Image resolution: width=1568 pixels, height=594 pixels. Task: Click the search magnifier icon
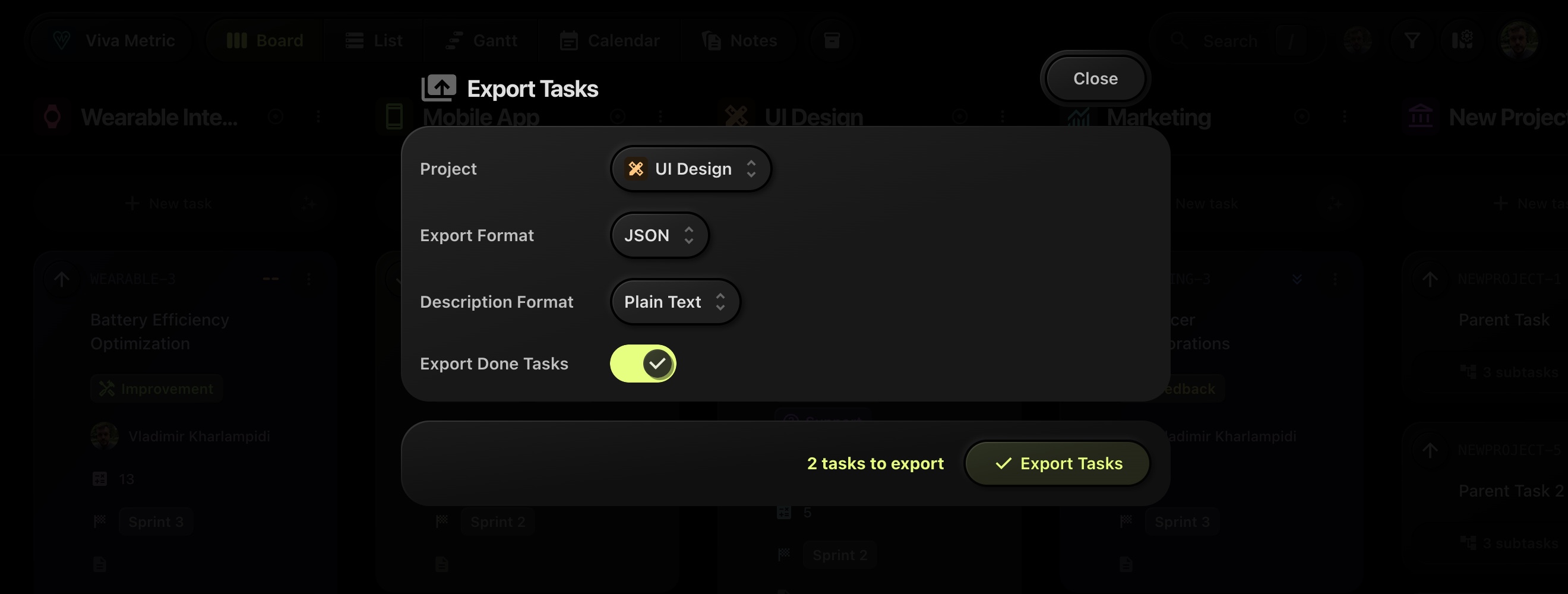[1180, 40]
